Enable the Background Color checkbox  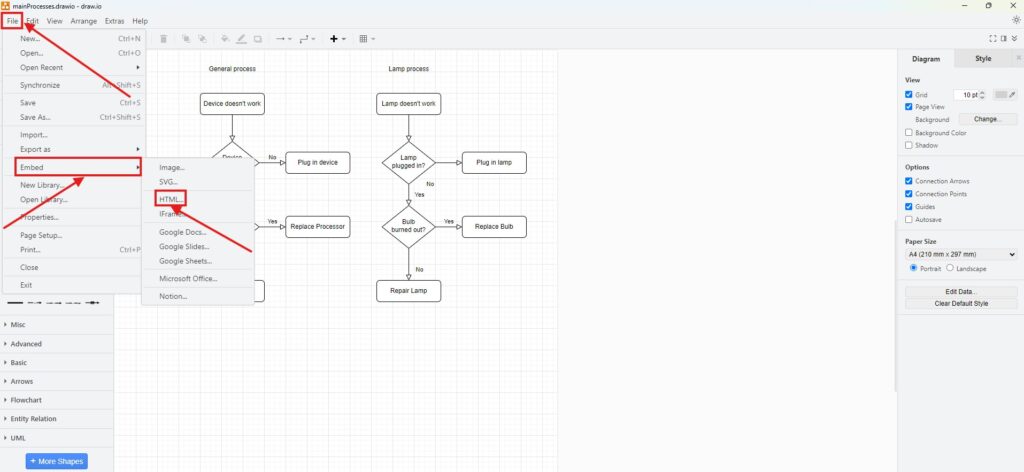pyautogui.click(x=908, y=133)
